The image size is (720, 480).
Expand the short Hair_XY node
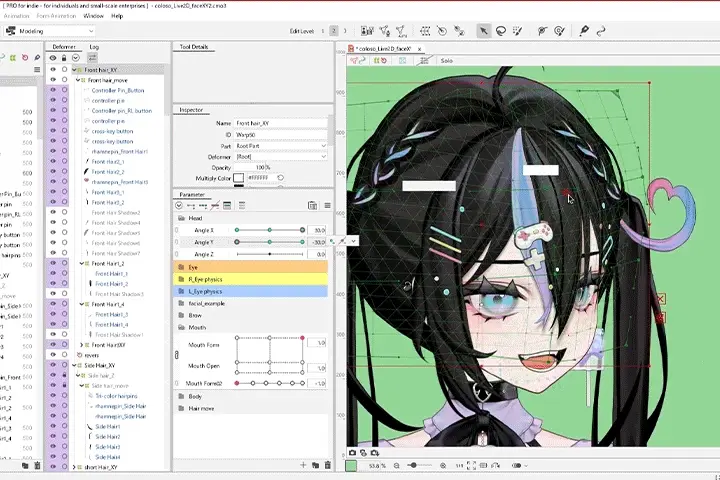pyautogui.click(x=74, y=467)
